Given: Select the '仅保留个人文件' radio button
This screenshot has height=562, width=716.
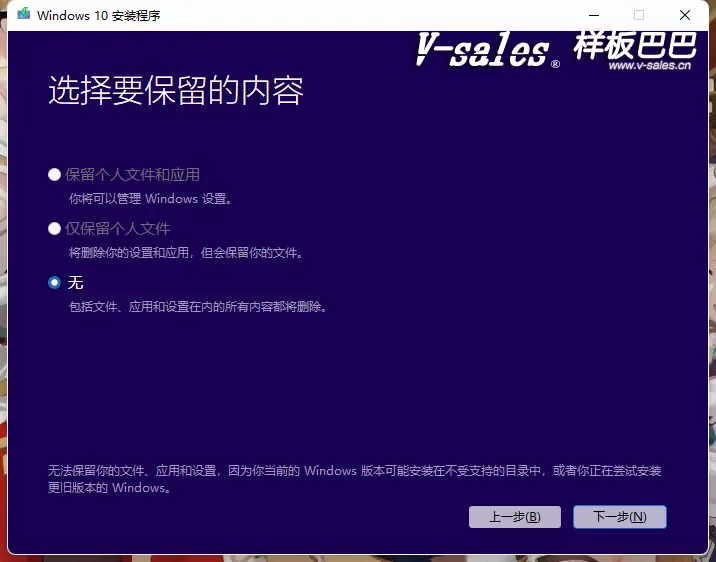Looking at the screenshot, I should (x=54, y=229).
